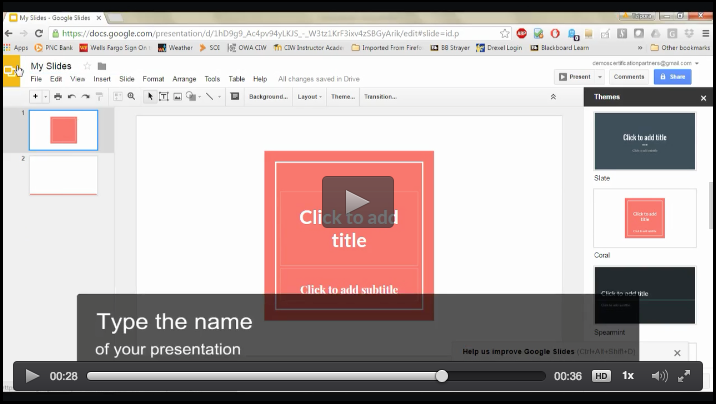Screen dimensions: 717x404
Task: Open the Chrome menu hamburger icon
Action: tap(706, 33)
